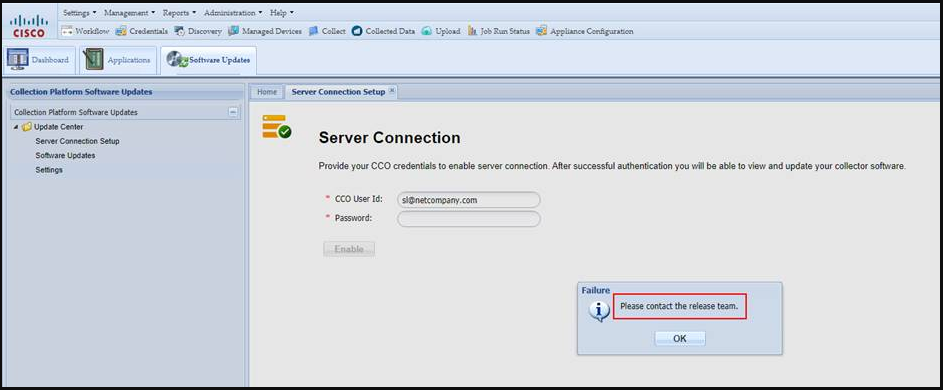
Task: Collapse the Update Center tree node
Action: (x=16, y=127)
